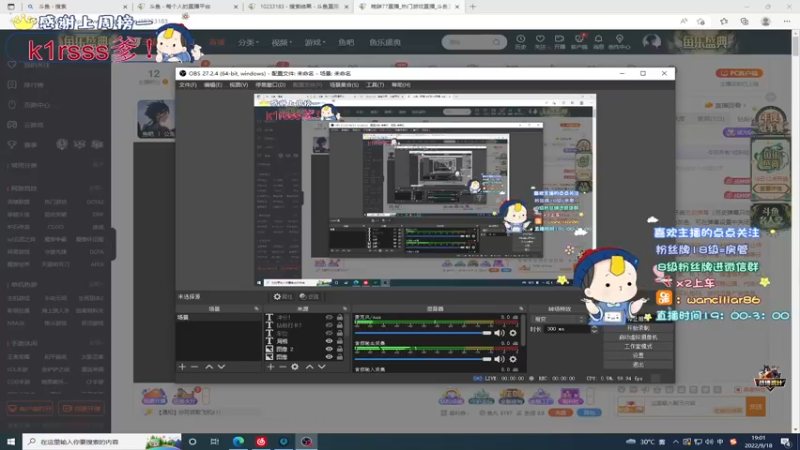Image resolution: width=800 pixels, height=450 pixels.
Task: Click the Edge icon on taskbar
Action: coord(238,441)
